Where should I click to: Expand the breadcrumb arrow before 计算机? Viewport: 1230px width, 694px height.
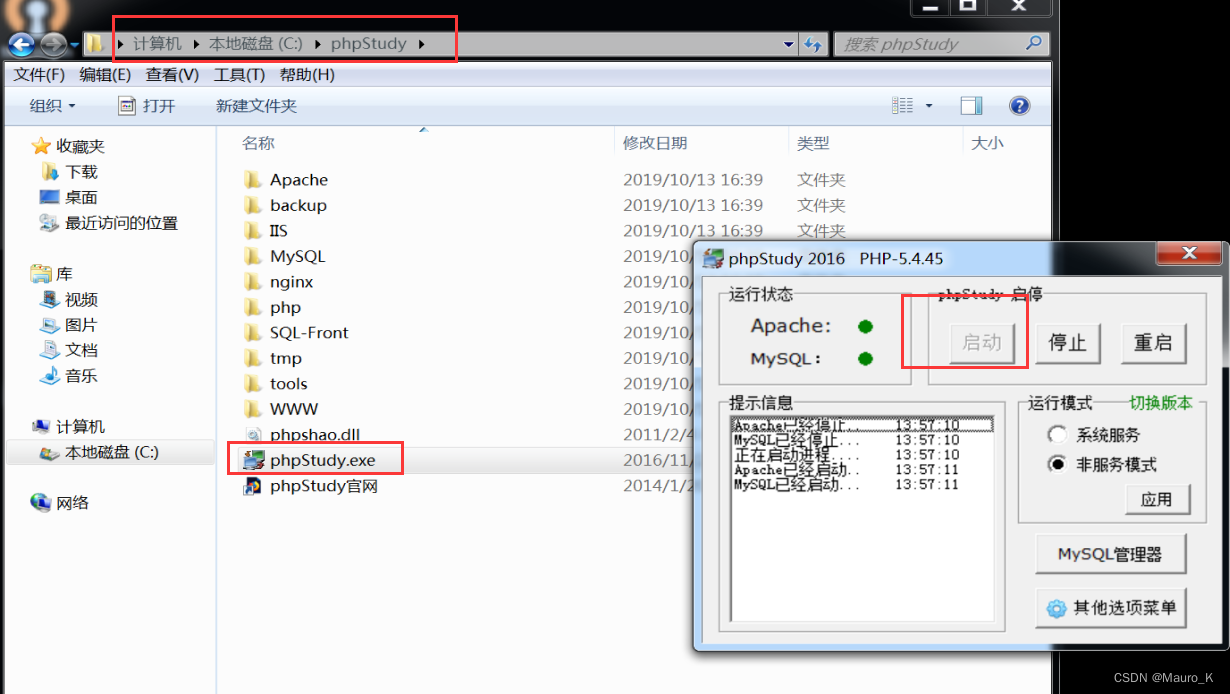pos(122,44)
